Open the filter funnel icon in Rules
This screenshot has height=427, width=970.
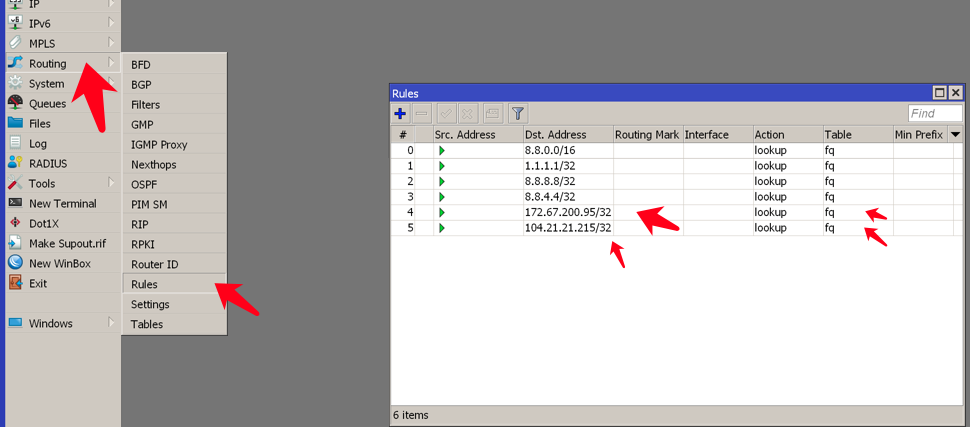point(518,114)
